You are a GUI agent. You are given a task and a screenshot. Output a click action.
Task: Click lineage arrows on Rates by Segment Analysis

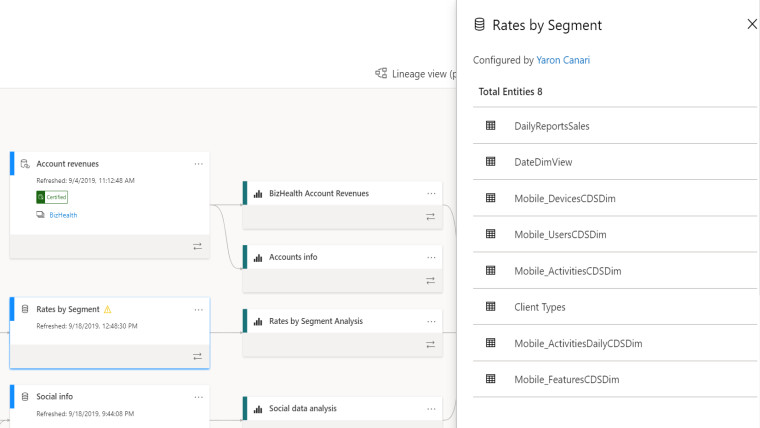430,345
